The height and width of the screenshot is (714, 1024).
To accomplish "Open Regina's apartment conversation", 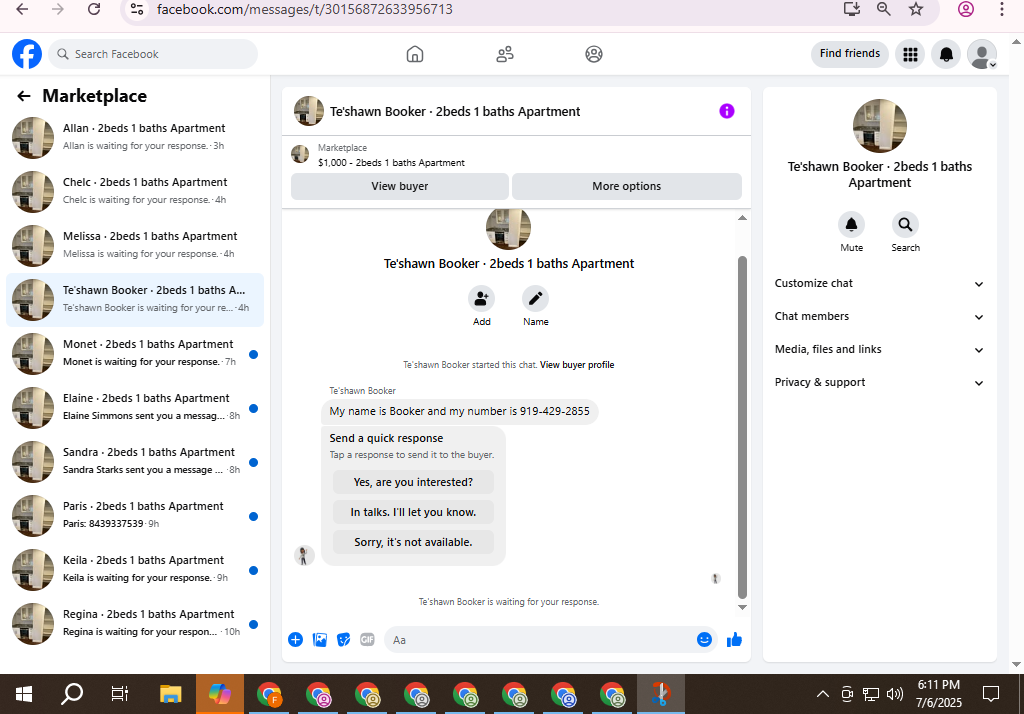I will pyautogui.click(x=135, y=624).
